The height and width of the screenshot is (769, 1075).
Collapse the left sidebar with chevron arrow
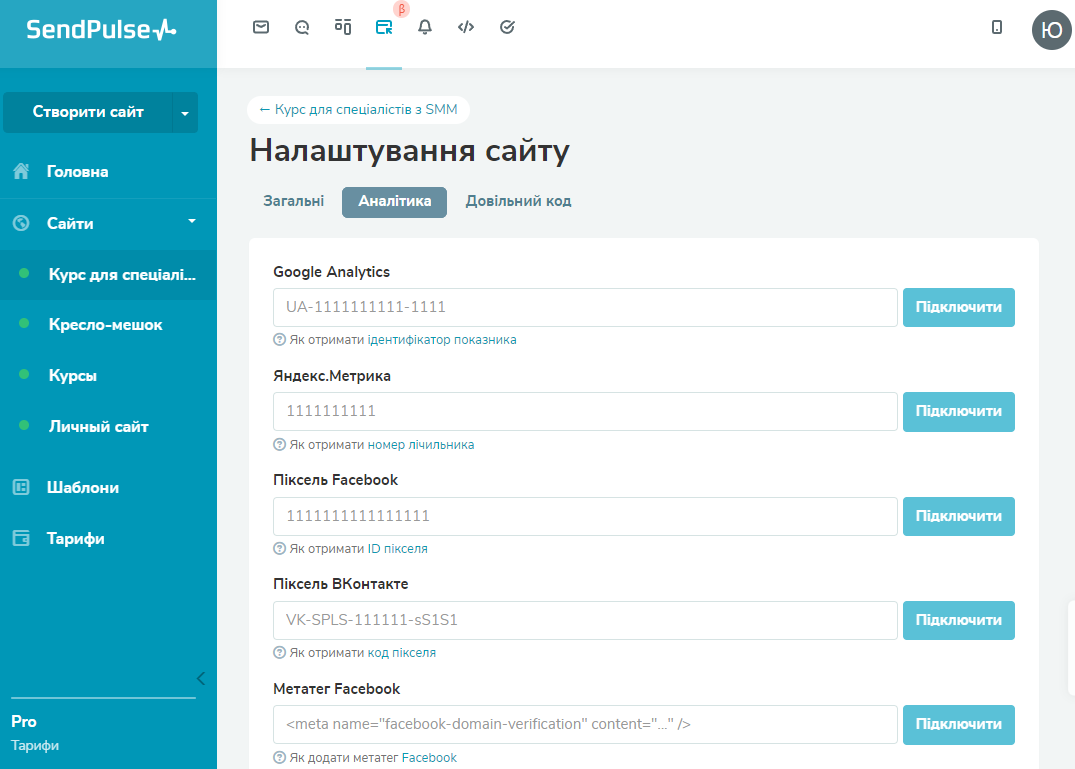[201, 678]
